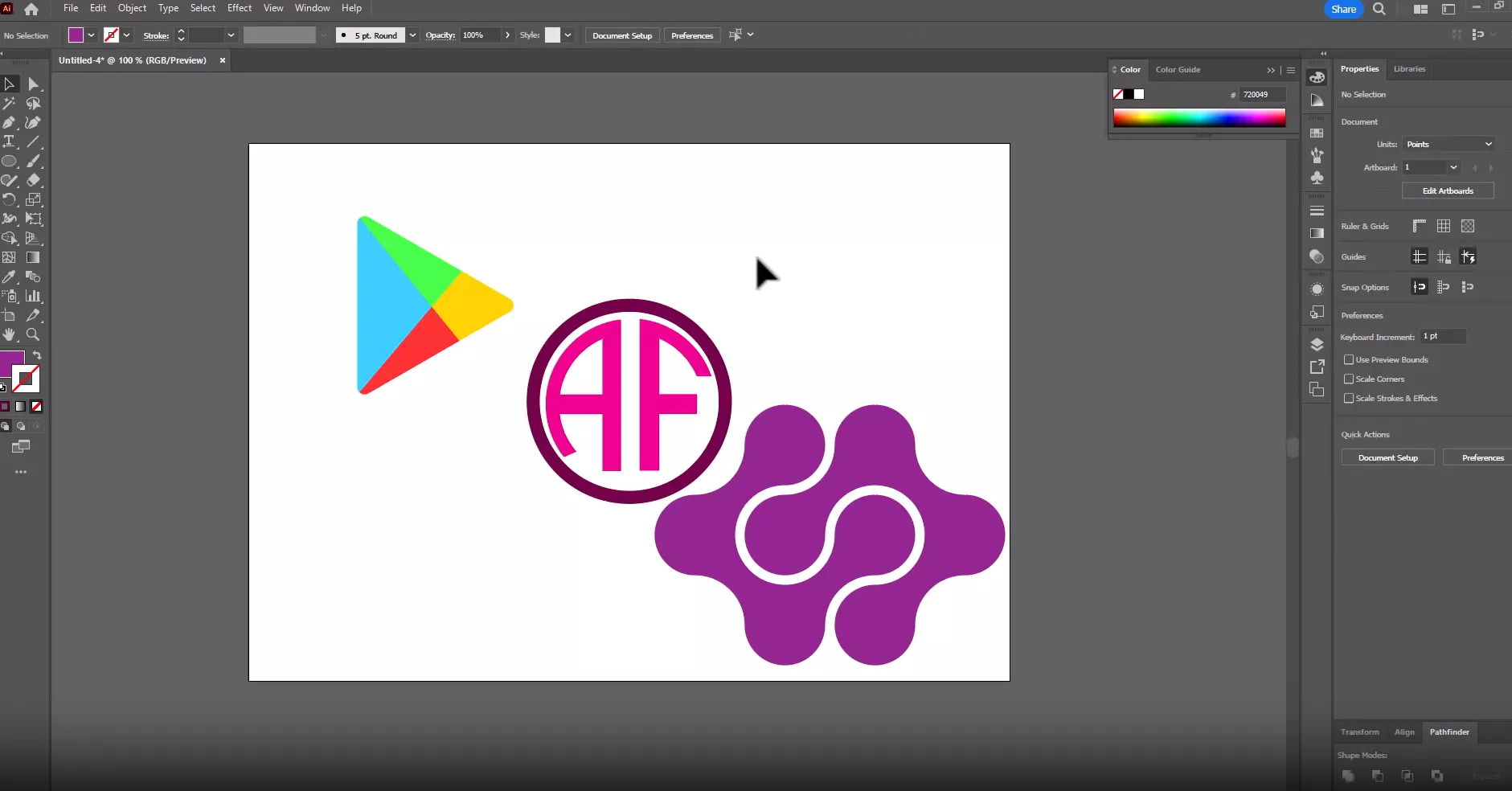1512x791 pixels.
Task: Open the stroke weight dropdown
Action: coord(231,35)
